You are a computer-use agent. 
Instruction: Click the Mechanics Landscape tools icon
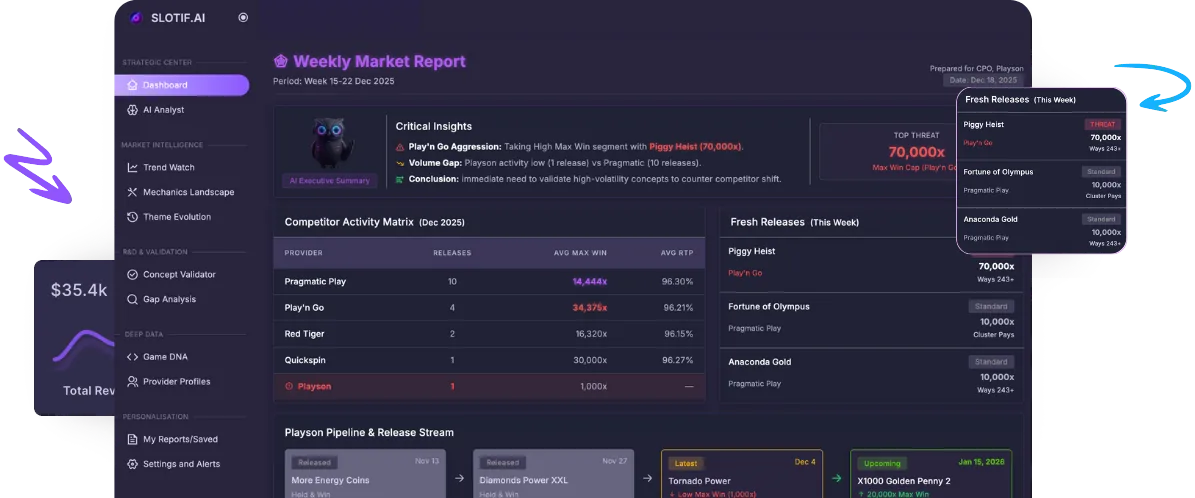pyautogui.click(x=133, y=192)
